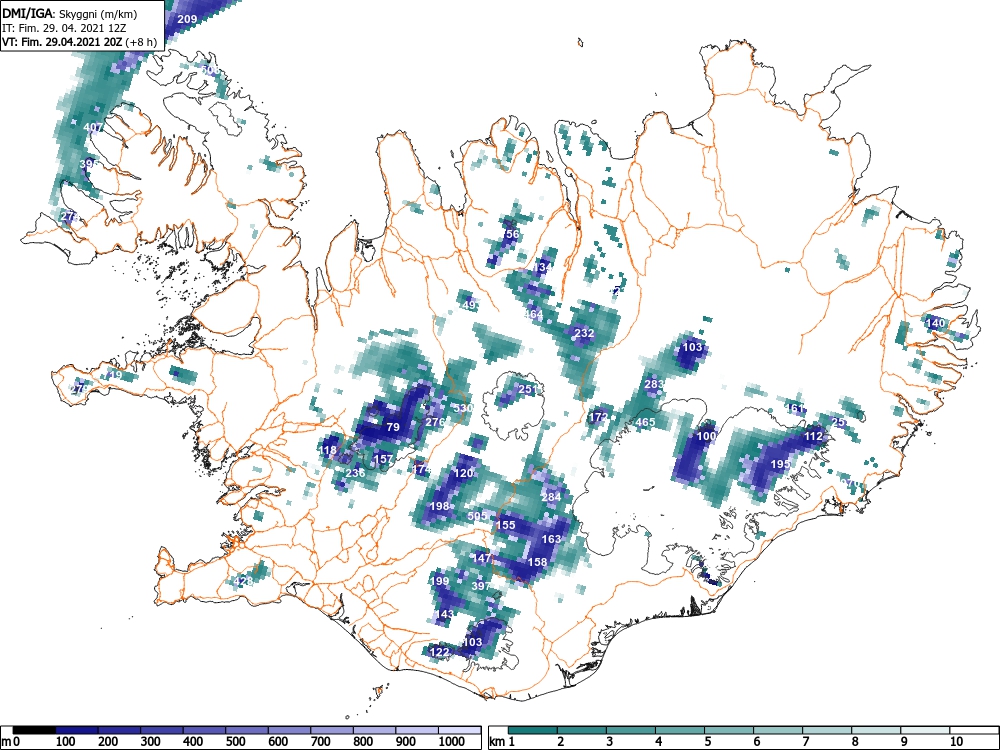Click the '134' visibility value on the map
Screen dimensions: 1000x750
click(543, 267)
